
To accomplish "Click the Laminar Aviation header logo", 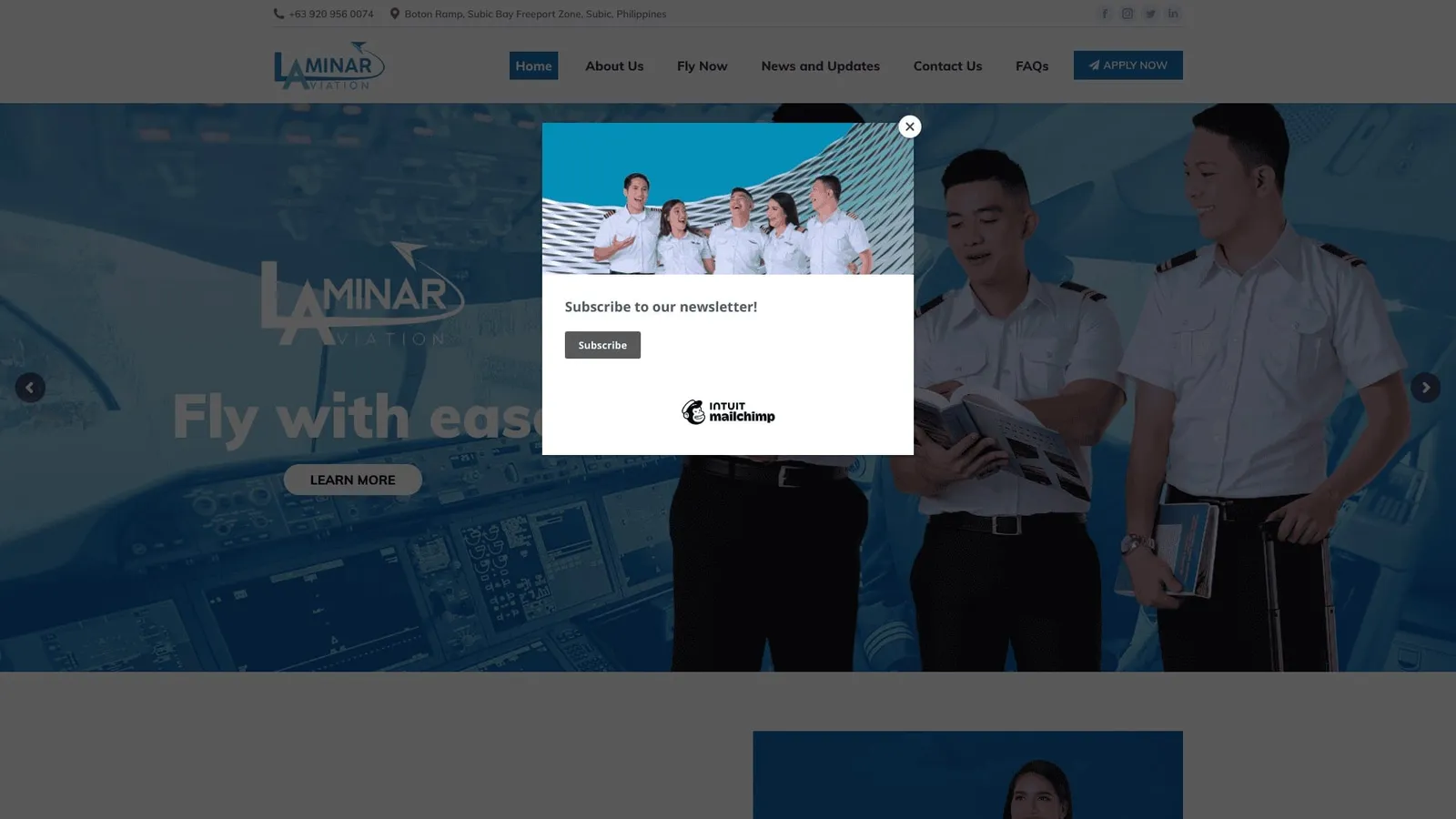I will [329, 66].
